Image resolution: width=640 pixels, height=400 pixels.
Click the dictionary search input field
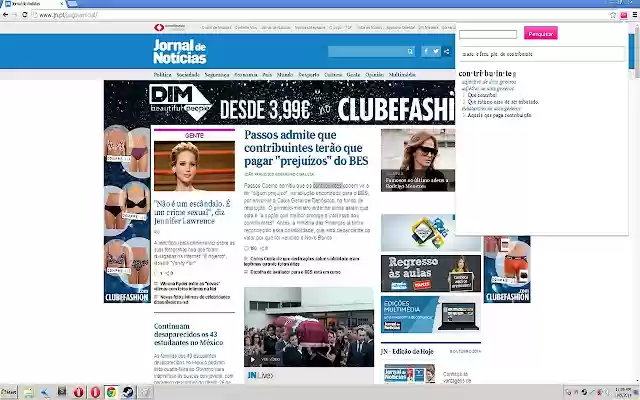coord(488,34)
